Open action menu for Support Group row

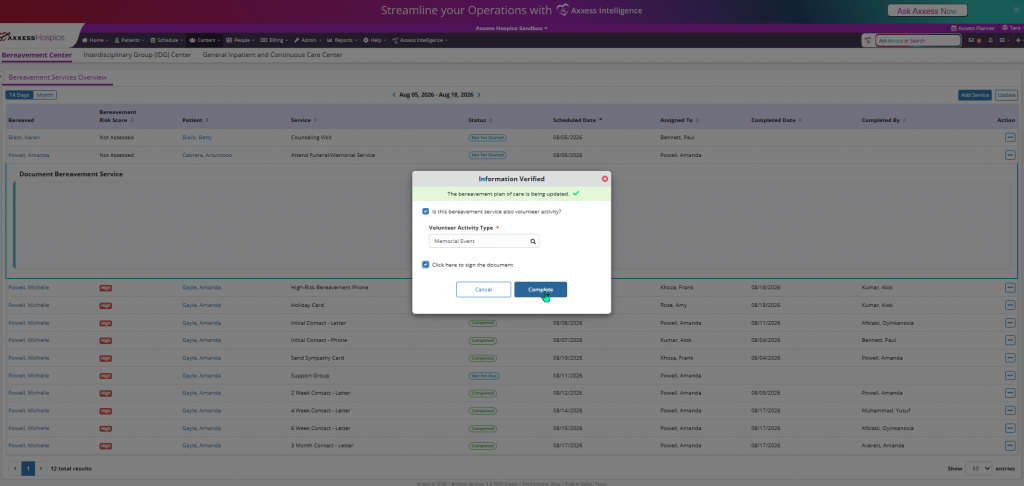(x=1010, y=376)
